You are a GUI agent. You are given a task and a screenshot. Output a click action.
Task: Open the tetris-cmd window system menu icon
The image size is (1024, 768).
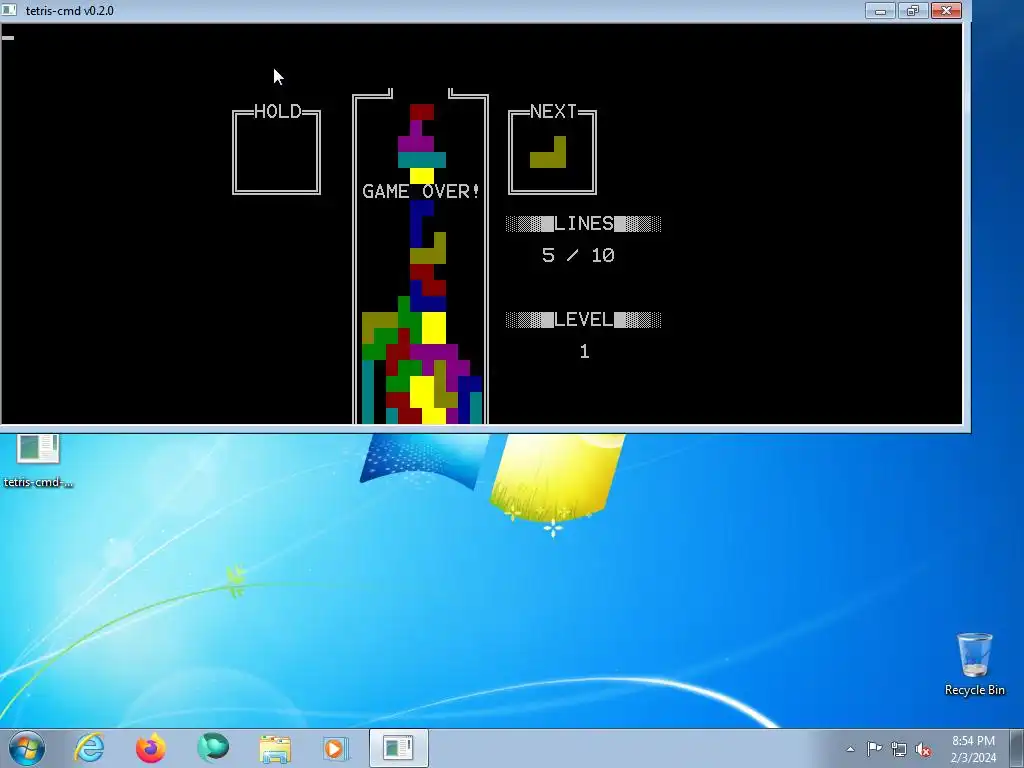(x=10, y=10)
